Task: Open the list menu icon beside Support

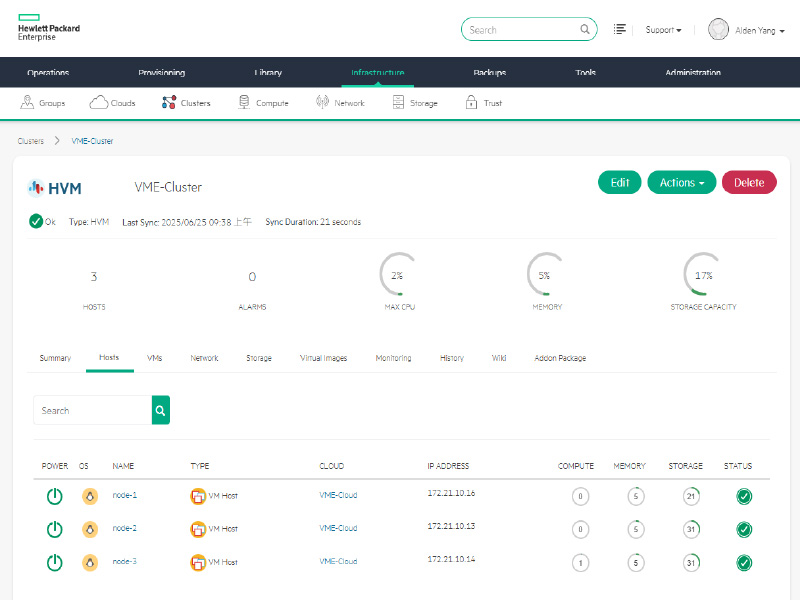Action: click(619, 30)
